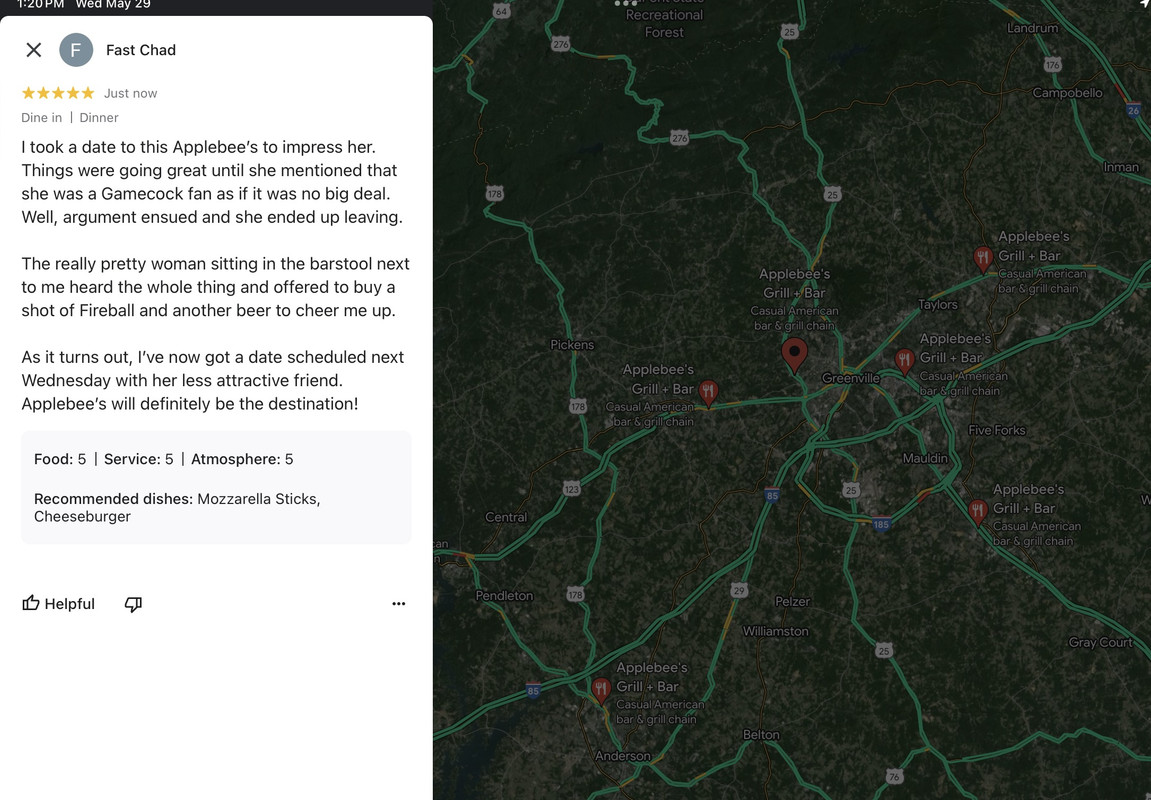
Task: Click the "Just now" review timestamp
Action: point(131,93)
